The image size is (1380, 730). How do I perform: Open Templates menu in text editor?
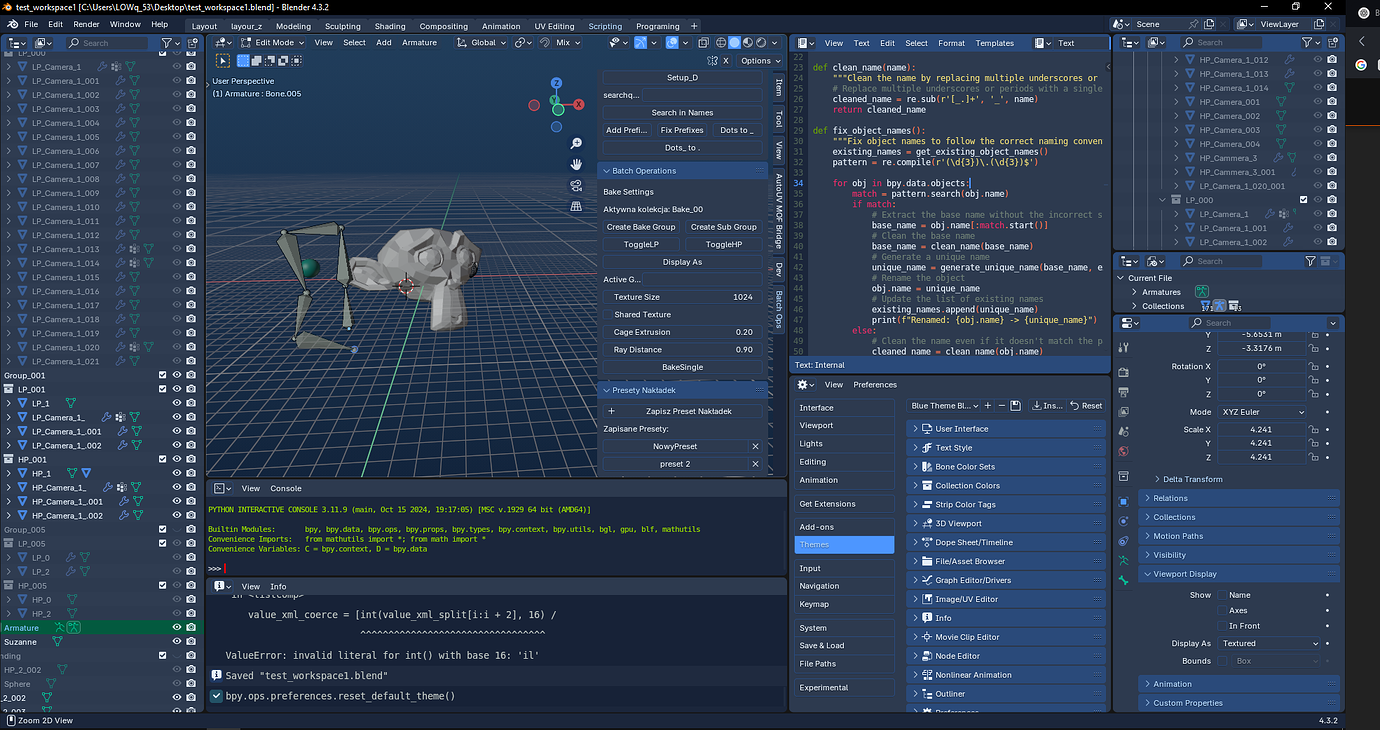994,43
